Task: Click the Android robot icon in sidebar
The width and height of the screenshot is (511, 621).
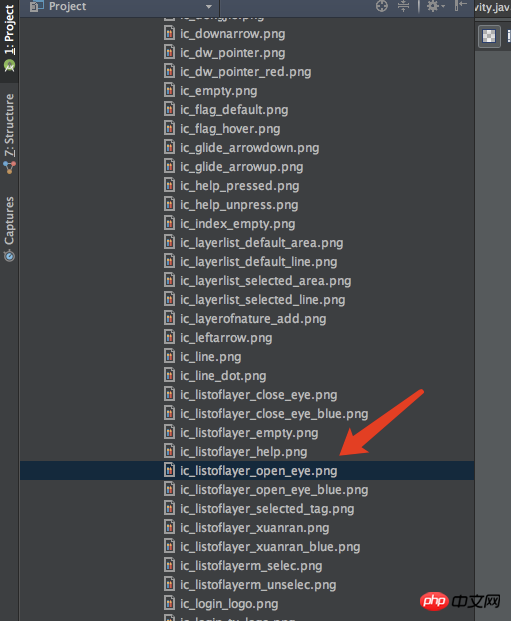Action: 10,65
